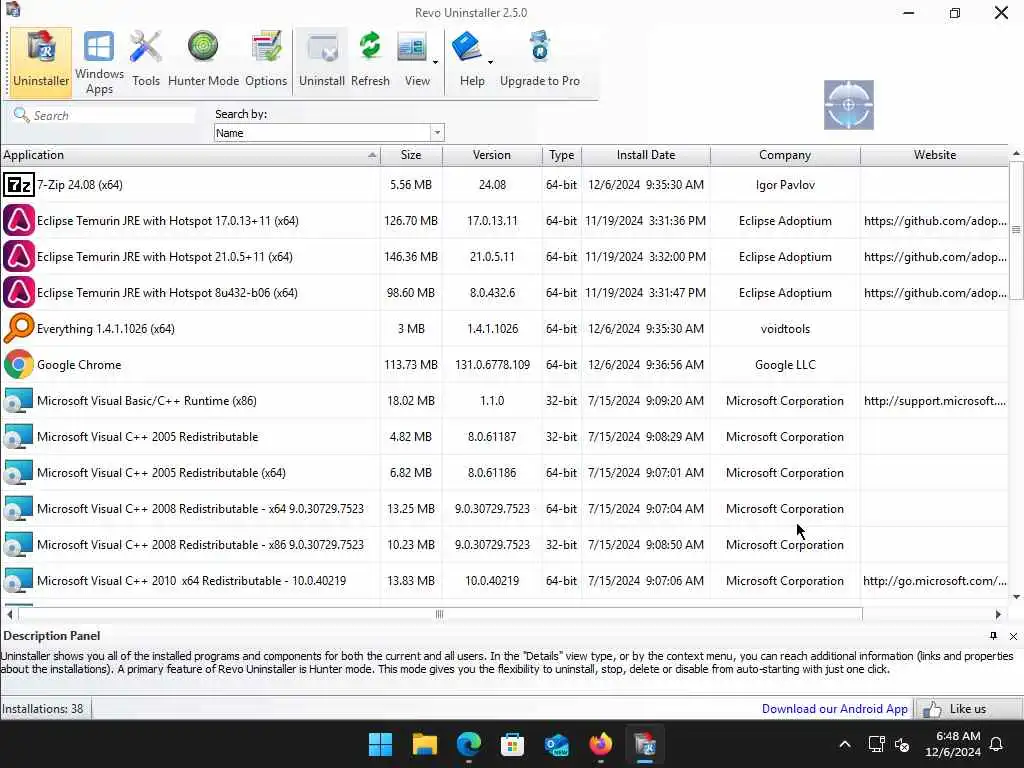The image size is (1024, 768).
Task: Click the http://support.microsoft website cell
Action: tap(935, 400)
